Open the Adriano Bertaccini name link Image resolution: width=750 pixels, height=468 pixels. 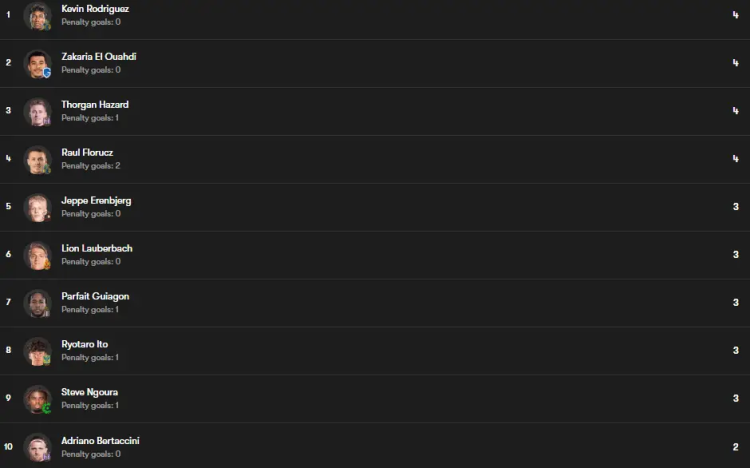pyautogui.click(x=100, y=441)
